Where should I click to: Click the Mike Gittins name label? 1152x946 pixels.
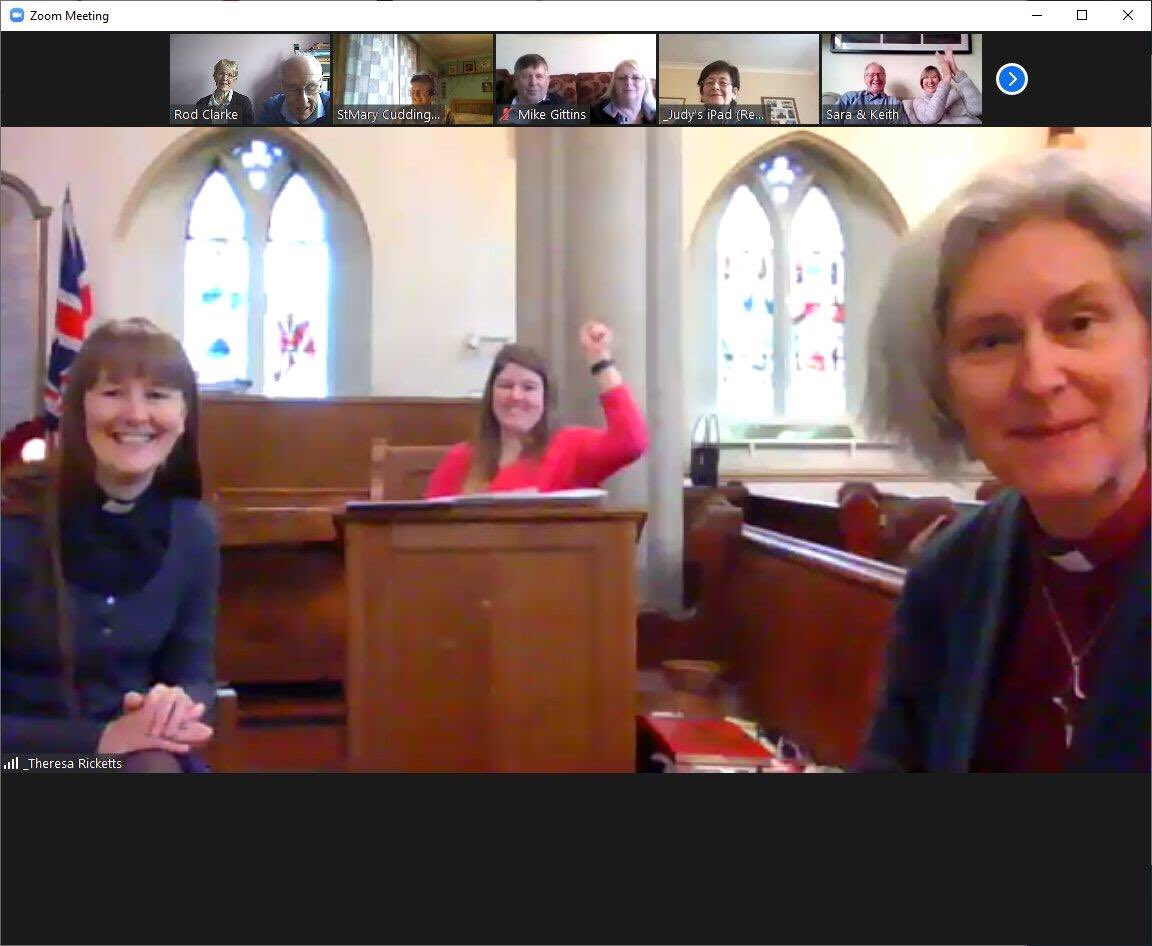click(552, 115)
